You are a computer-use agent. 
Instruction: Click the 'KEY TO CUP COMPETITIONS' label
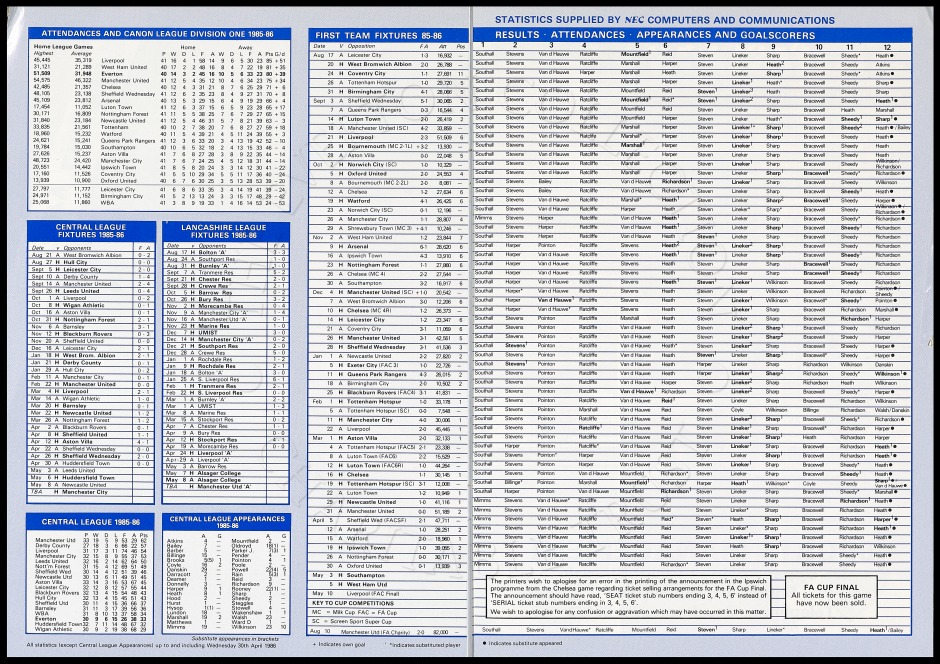pos(353,603)
